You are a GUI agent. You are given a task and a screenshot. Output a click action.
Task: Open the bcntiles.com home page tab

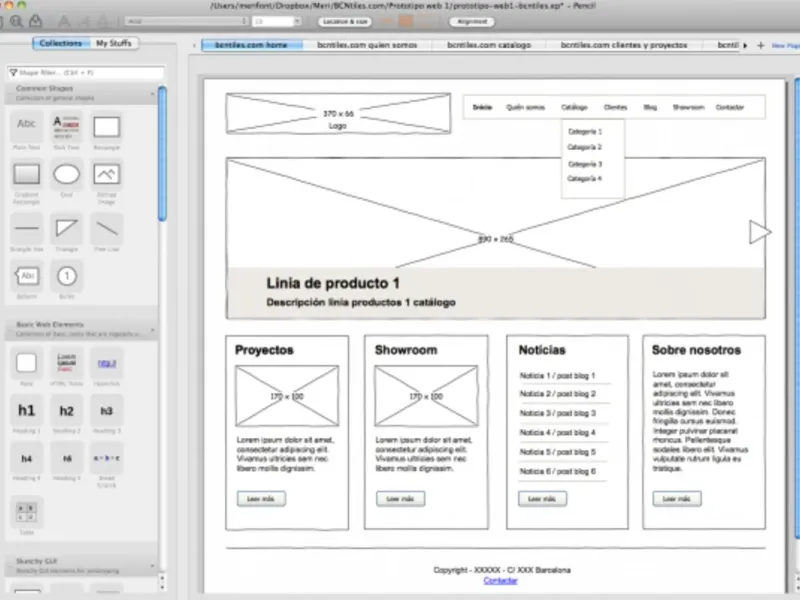252,45
